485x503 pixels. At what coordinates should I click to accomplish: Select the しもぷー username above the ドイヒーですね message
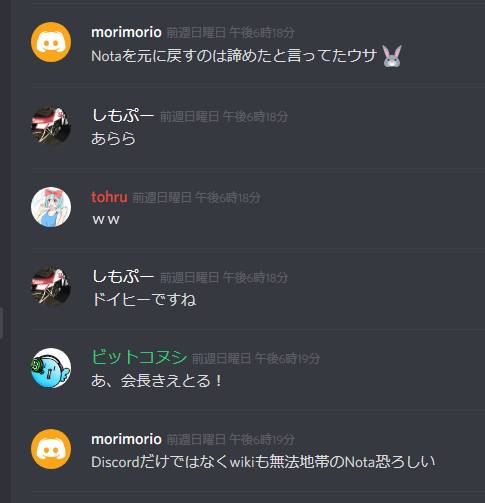[x=123, y=277]
